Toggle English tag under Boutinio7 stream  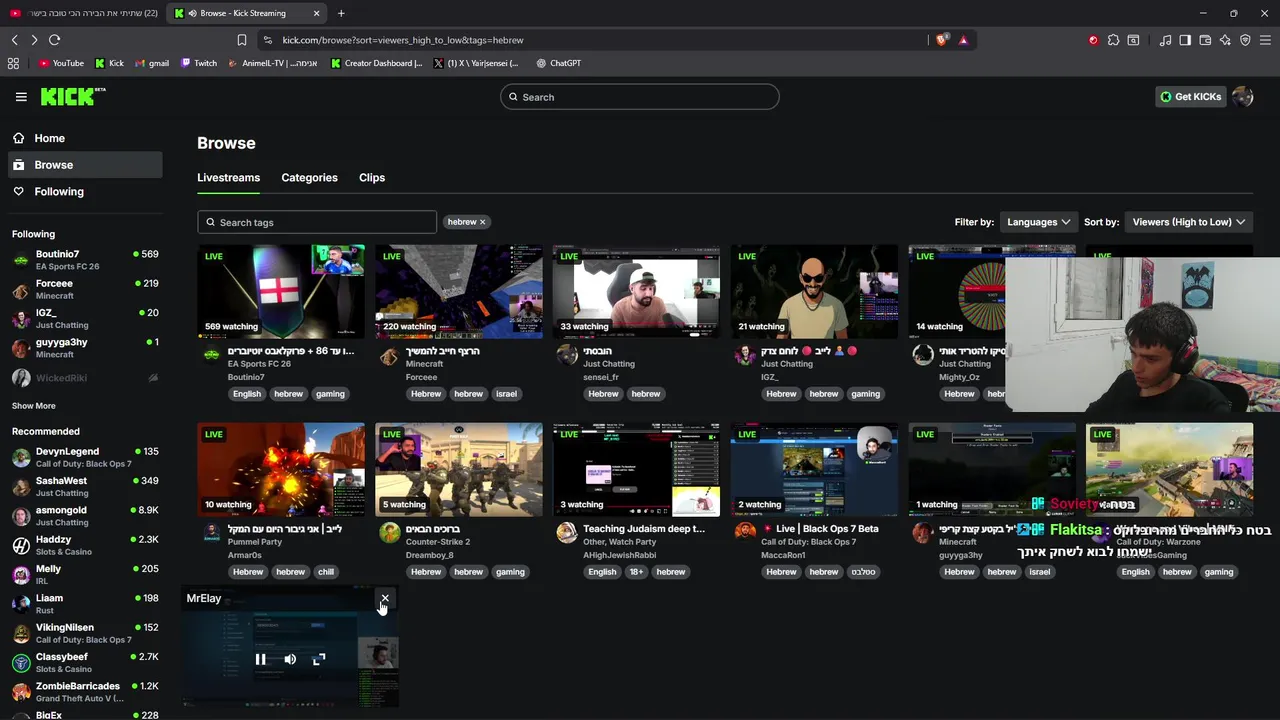(247, 394)
